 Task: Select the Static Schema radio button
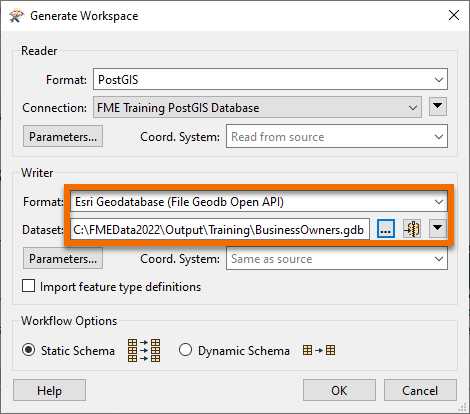click(28, 350)
